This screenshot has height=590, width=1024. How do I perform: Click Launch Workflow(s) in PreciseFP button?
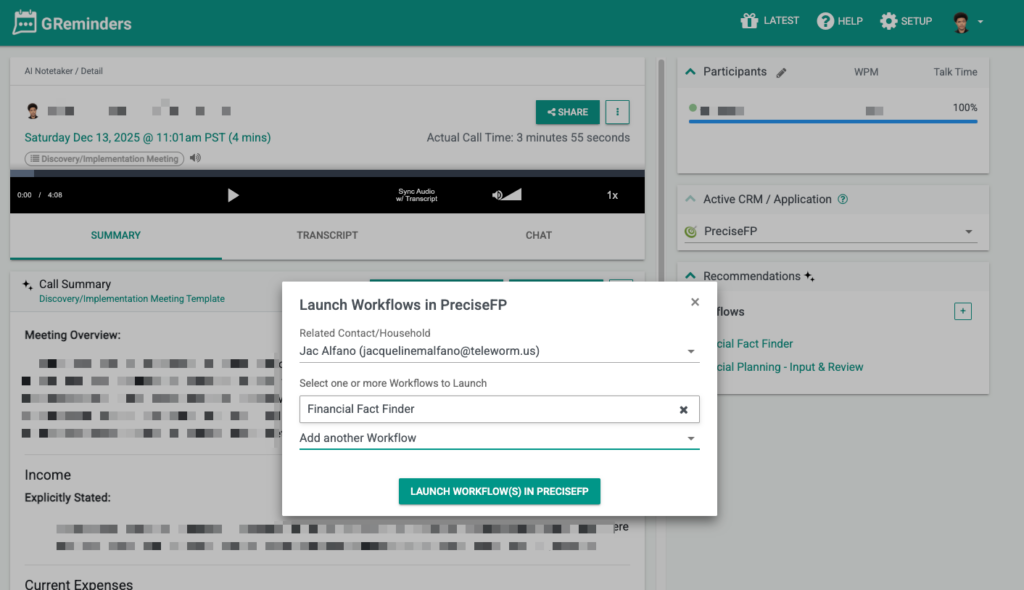(x=499, y=491)
